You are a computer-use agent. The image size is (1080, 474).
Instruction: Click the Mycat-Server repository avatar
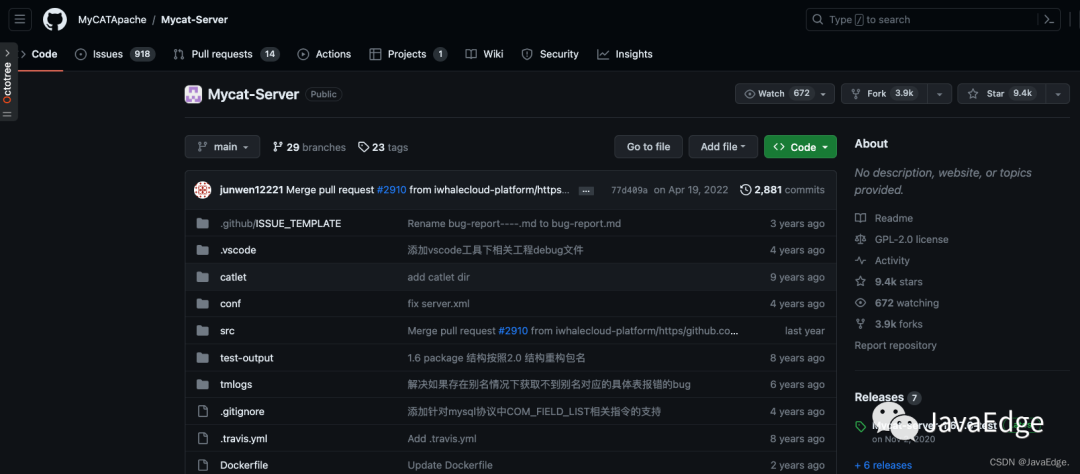193,94
